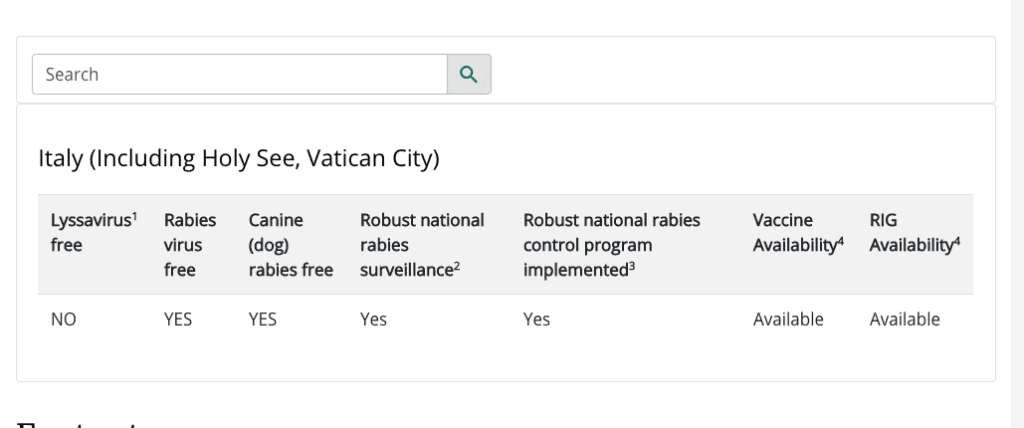Click the NO value under Lyssavirus free

click(x=63, y=320)
